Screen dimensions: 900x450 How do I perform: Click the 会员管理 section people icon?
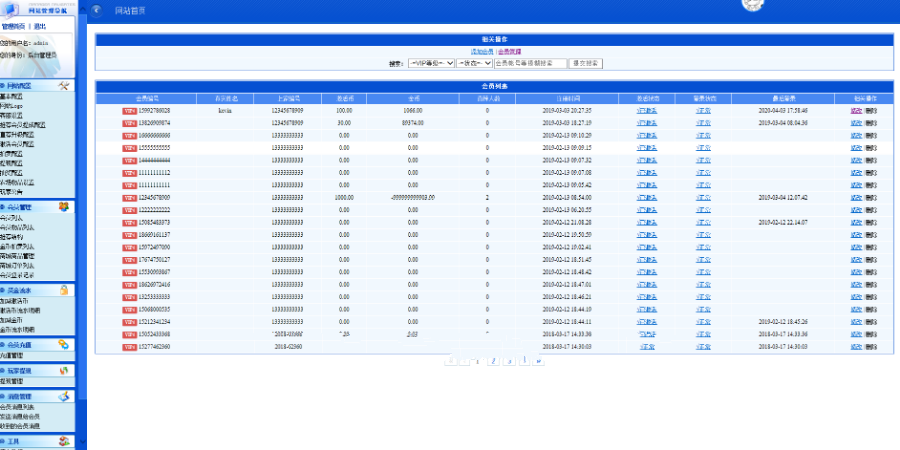63,207
